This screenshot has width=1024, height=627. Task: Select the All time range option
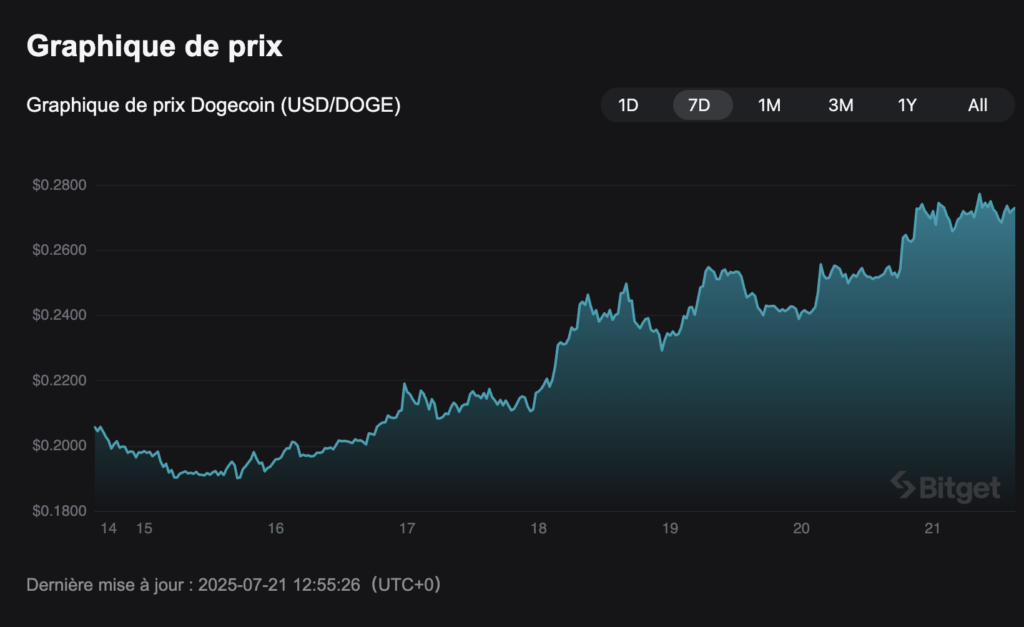click(x=977, y=104)
